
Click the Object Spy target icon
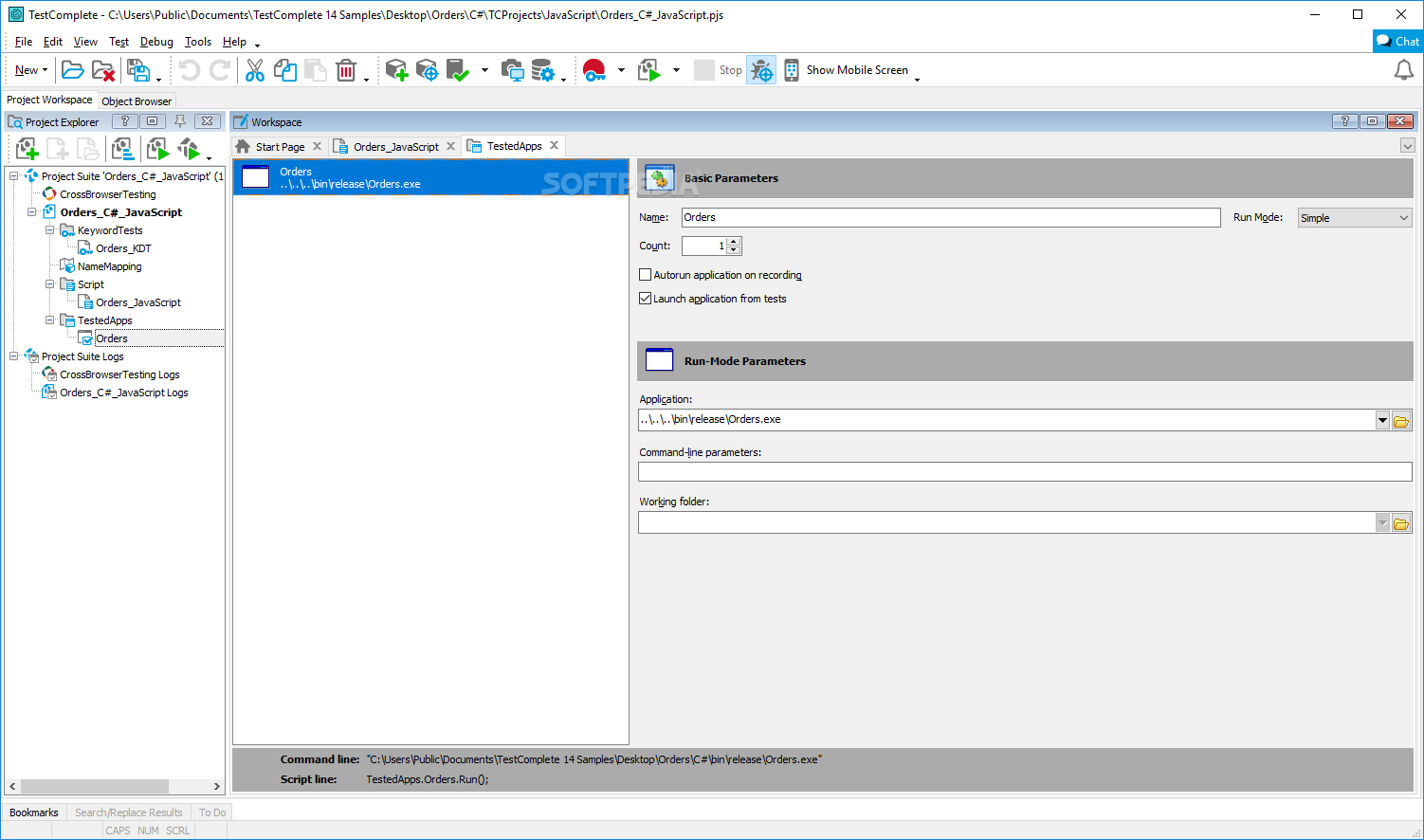(x=427, y=70)
